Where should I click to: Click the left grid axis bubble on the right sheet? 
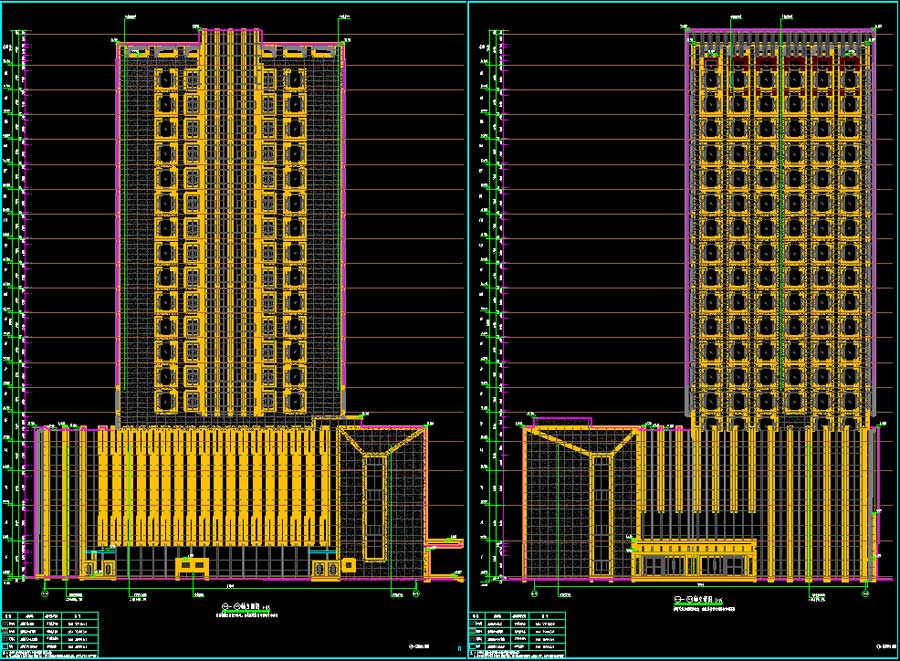tap(534, 594)
